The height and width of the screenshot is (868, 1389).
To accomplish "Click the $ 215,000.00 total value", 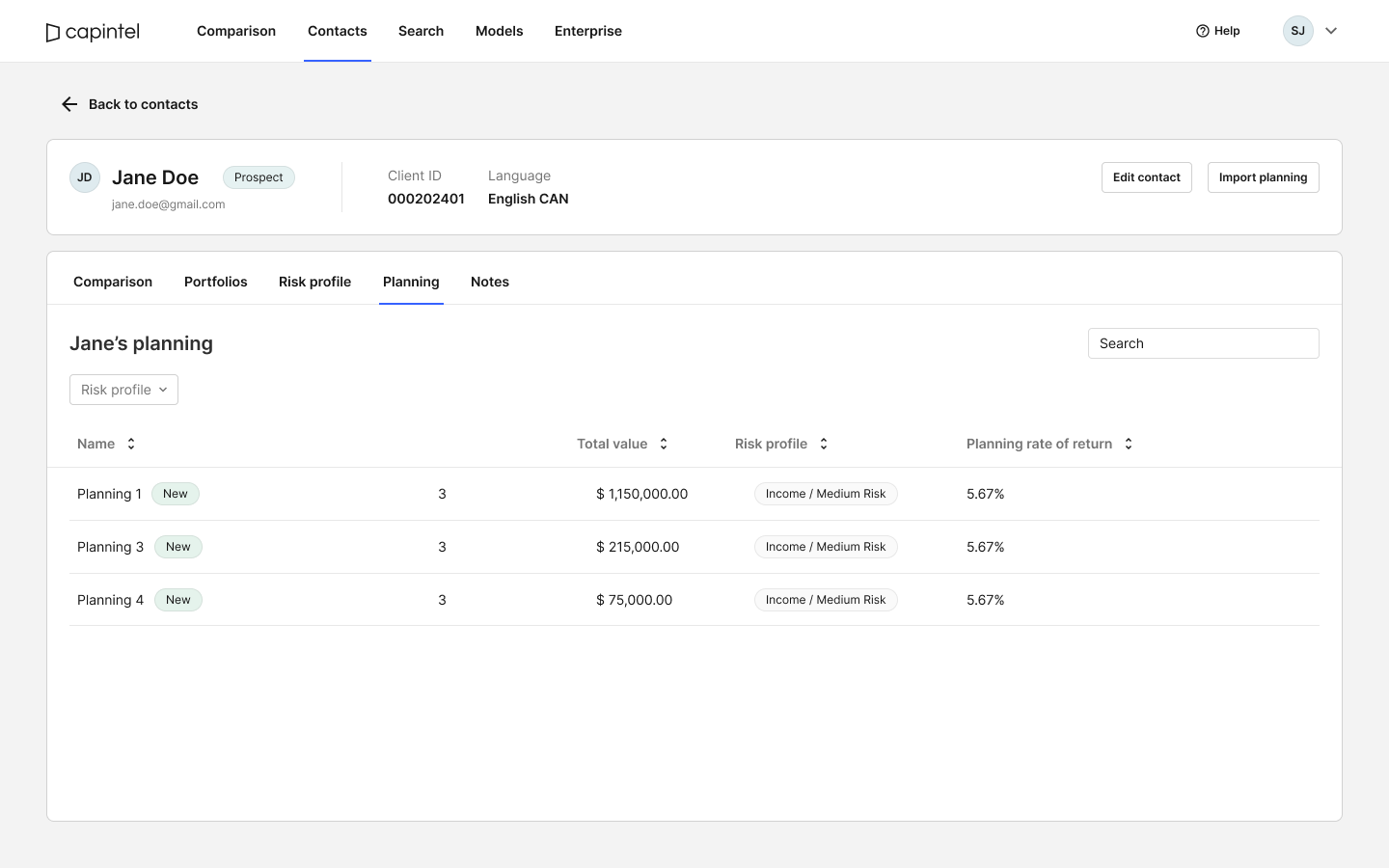I will point(638,547).
